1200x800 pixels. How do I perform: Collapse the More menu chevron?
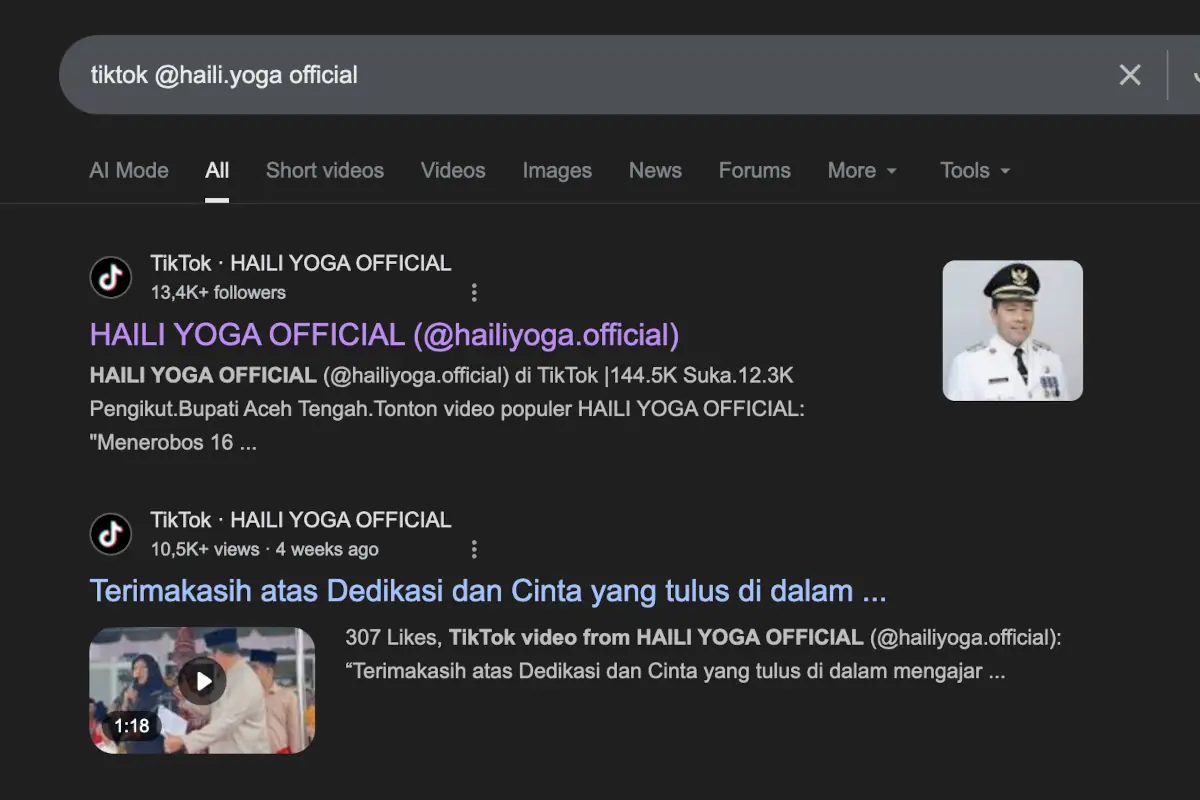point(893,171)
